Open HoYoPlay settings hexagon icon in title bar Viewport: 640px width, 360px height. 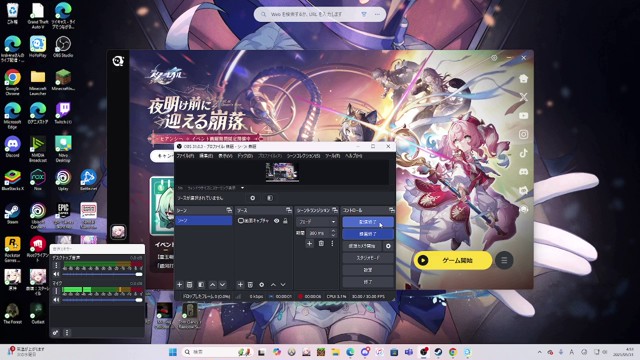click(x=494, y=58)
